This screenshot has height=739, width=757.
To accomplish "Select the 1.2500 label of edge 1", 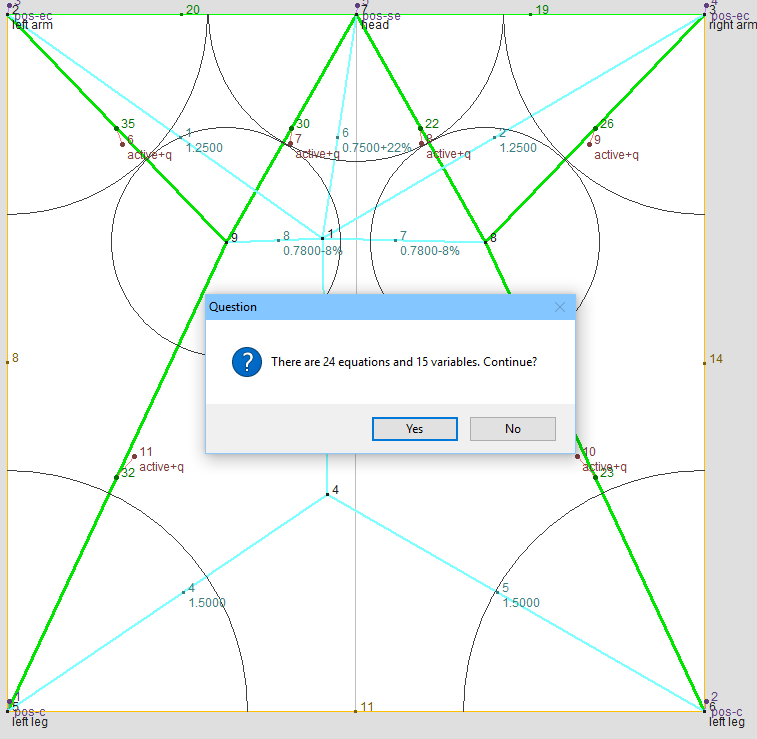I will pos(204,148).
